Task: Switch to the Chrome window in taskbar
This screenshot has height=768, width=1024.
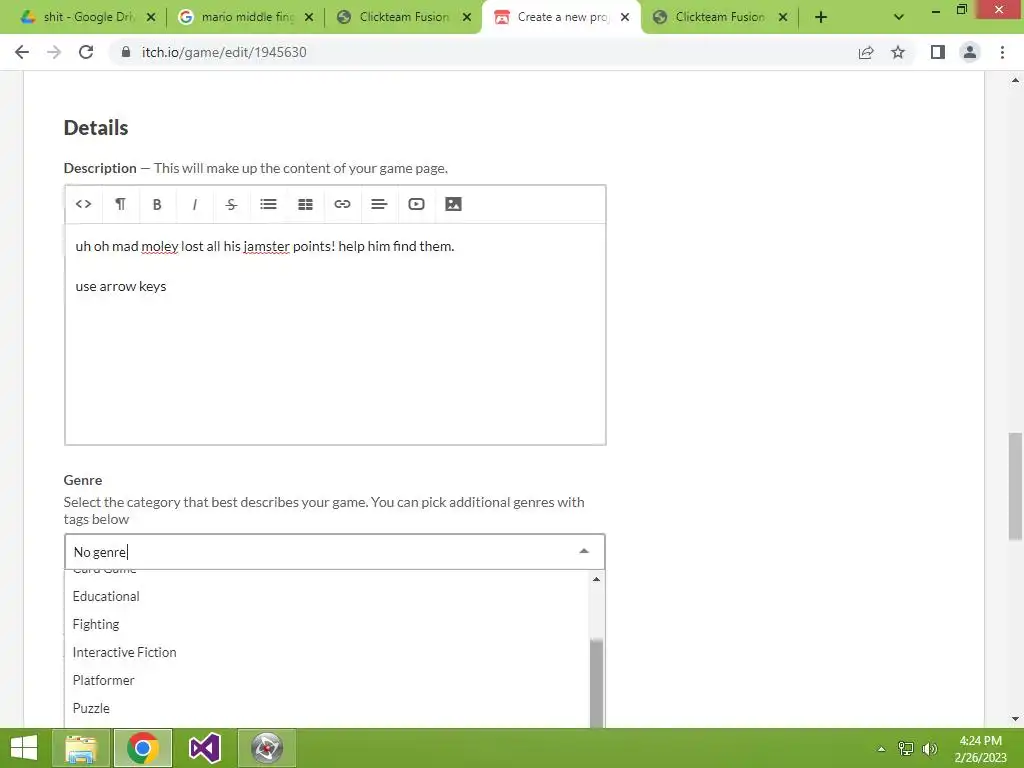Action: coord(143,748)
